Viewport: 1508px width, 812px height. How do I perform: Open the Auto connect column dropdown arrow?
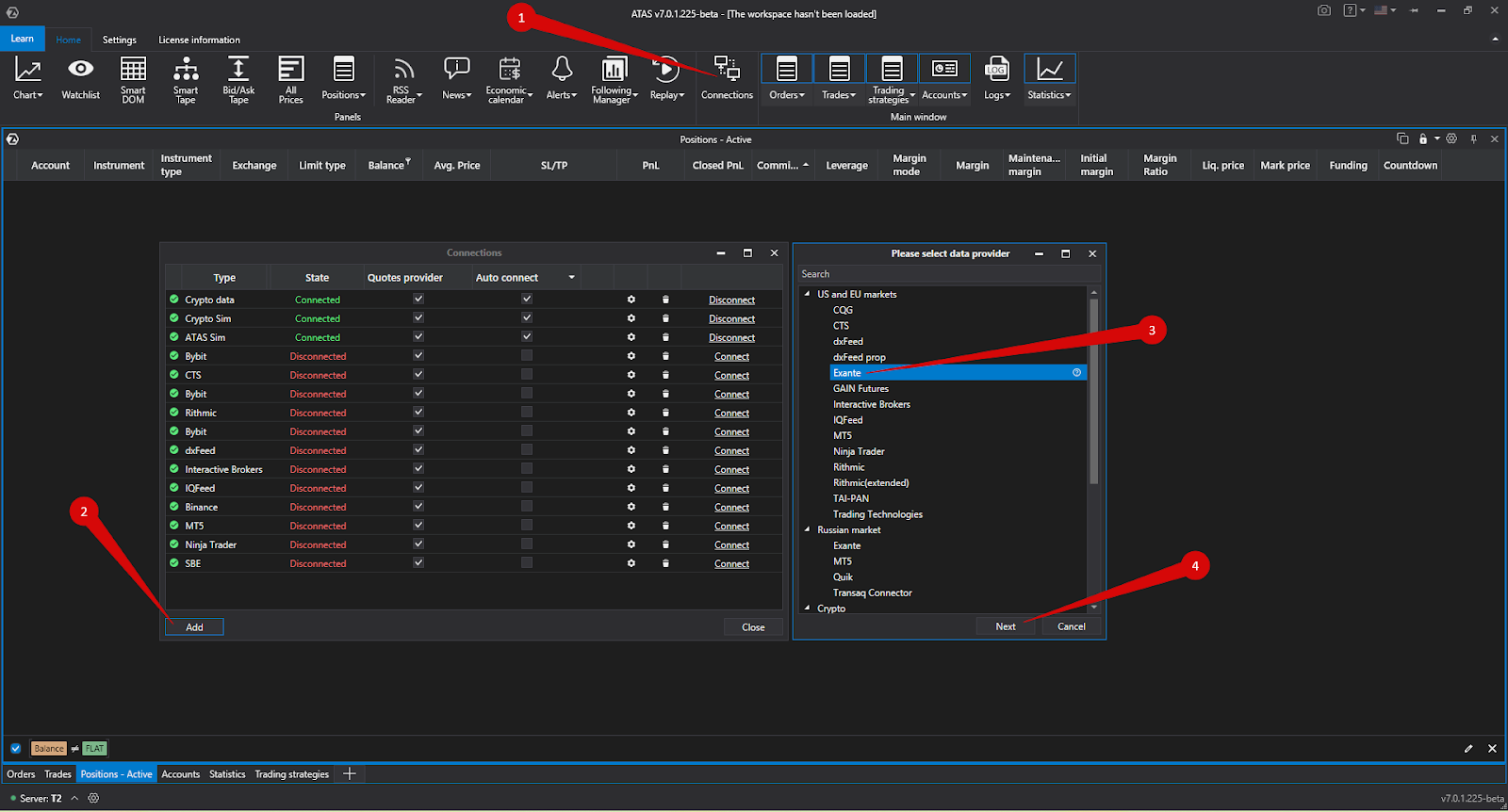click(571, 277)
